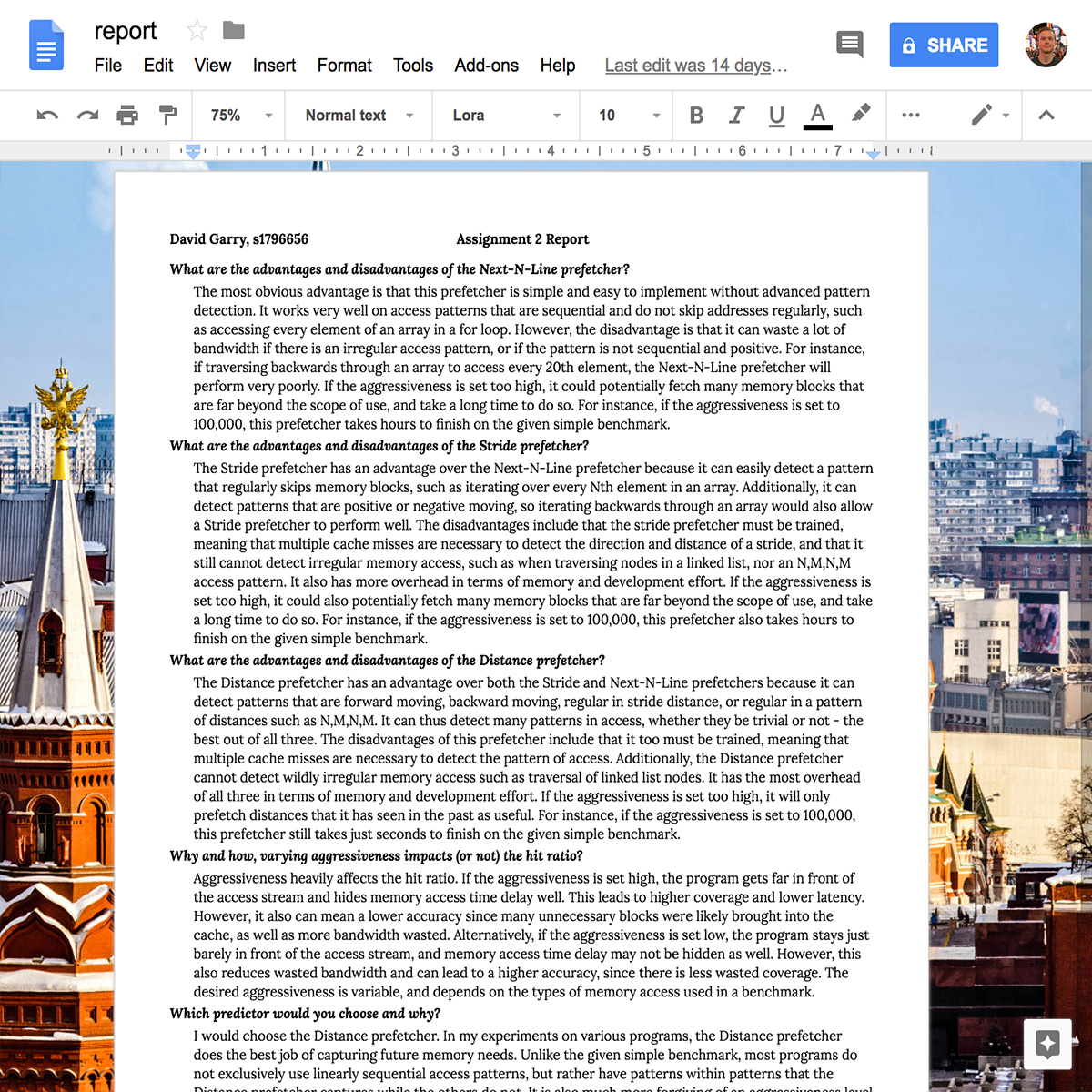This screenshot has width=1092, height=1092.
Task: Open the Format menu
Action: coord(344,65)
